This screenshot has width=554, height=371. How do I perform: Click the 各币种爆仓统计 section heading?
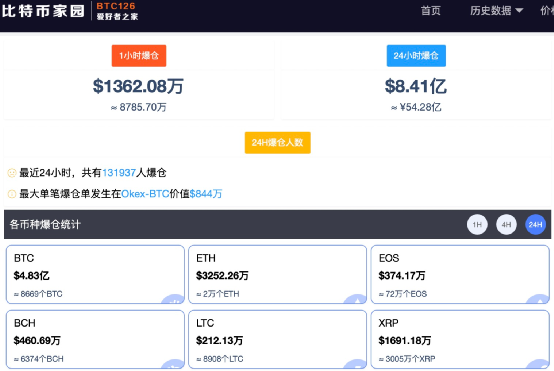45,224
